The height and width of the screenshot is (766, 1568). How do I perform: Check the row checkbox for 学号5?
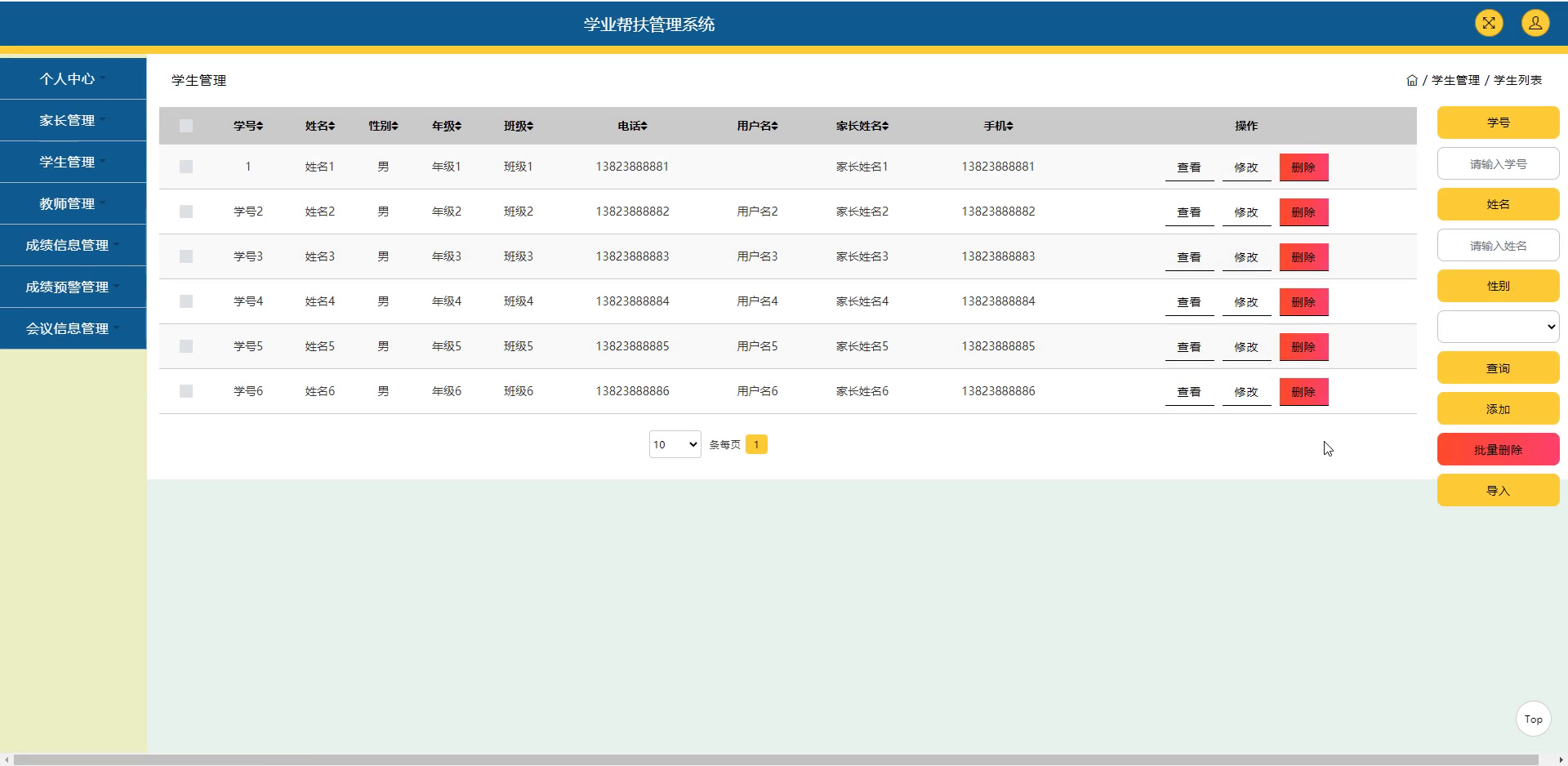[x=186, y=346]
